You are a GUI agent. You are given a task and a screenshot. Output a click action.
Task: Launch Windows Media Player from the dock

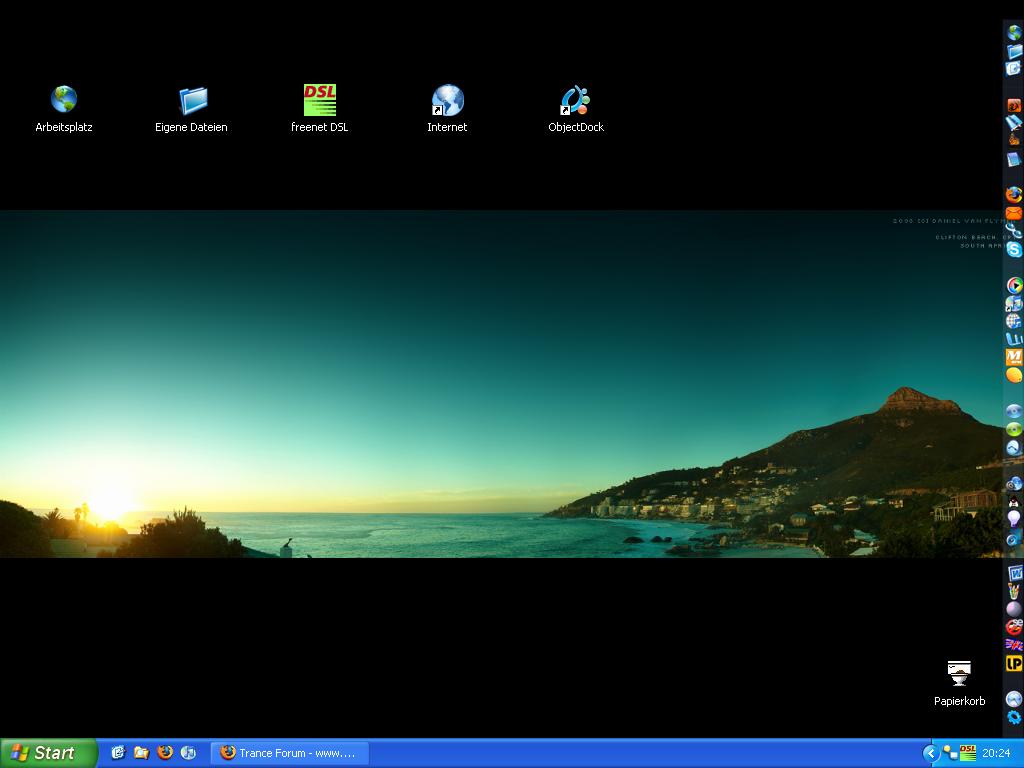coord(1014,286)
